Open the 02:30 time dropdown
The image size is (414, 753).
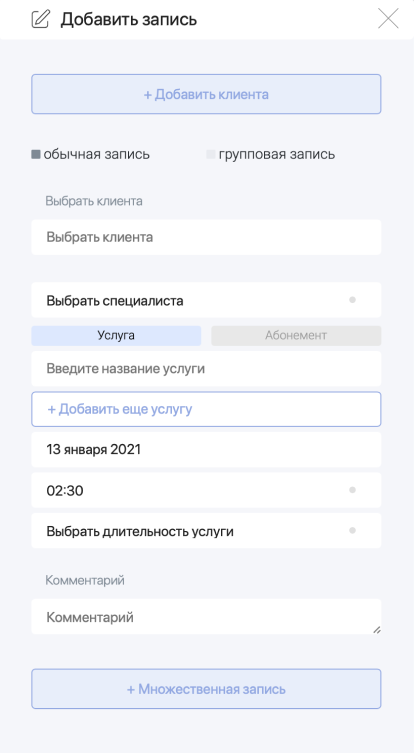[206, 490]
